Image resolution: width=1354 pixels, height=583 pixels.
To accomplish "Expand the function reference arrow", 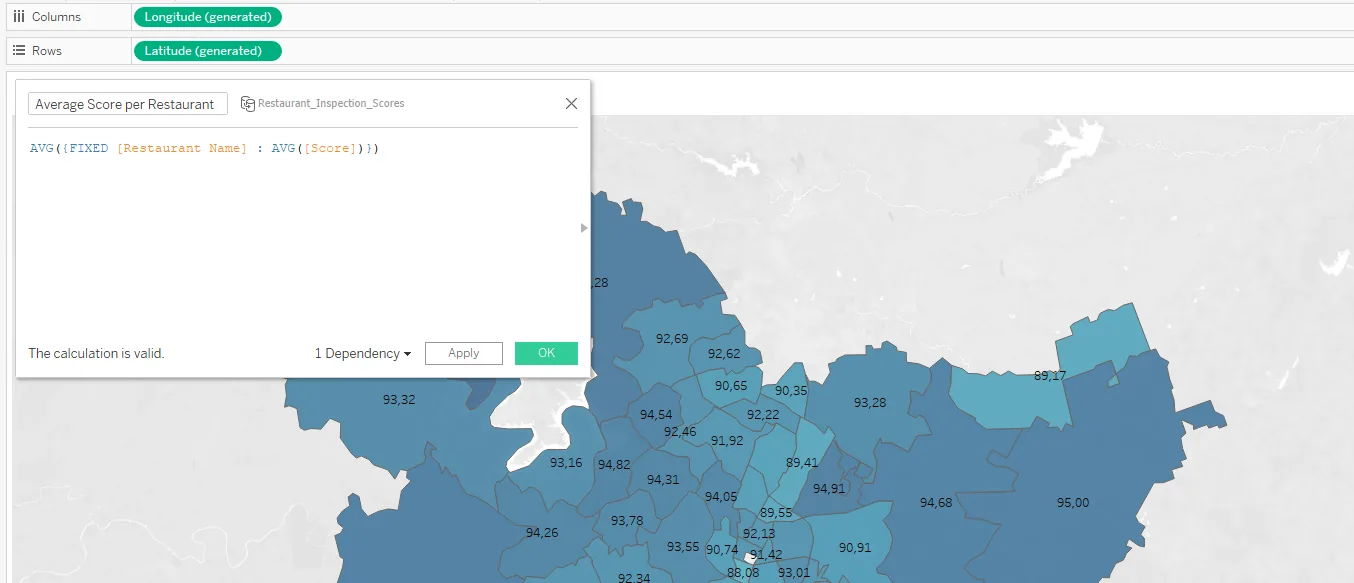I will (x=585, y=228).
